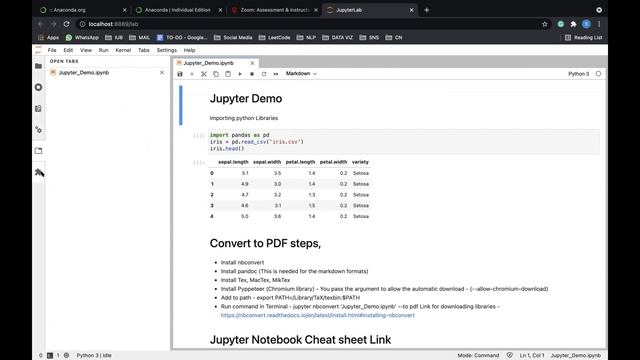Click kernel status circle indicator
Screen dimensions: 640x360
click(x=598, y=74)
